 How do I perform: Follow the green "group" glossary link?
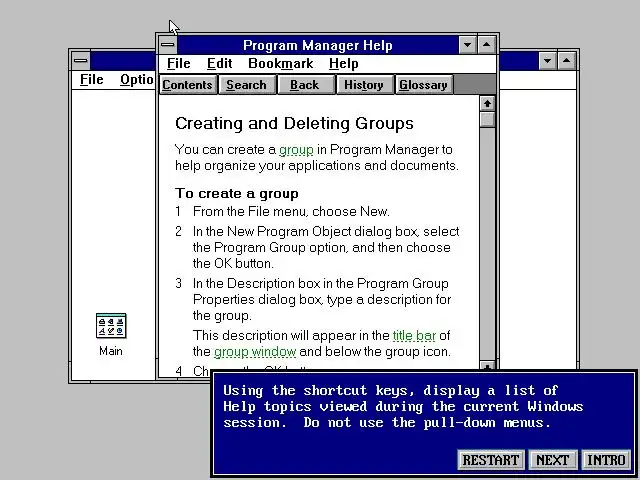[x=296, y=150]
